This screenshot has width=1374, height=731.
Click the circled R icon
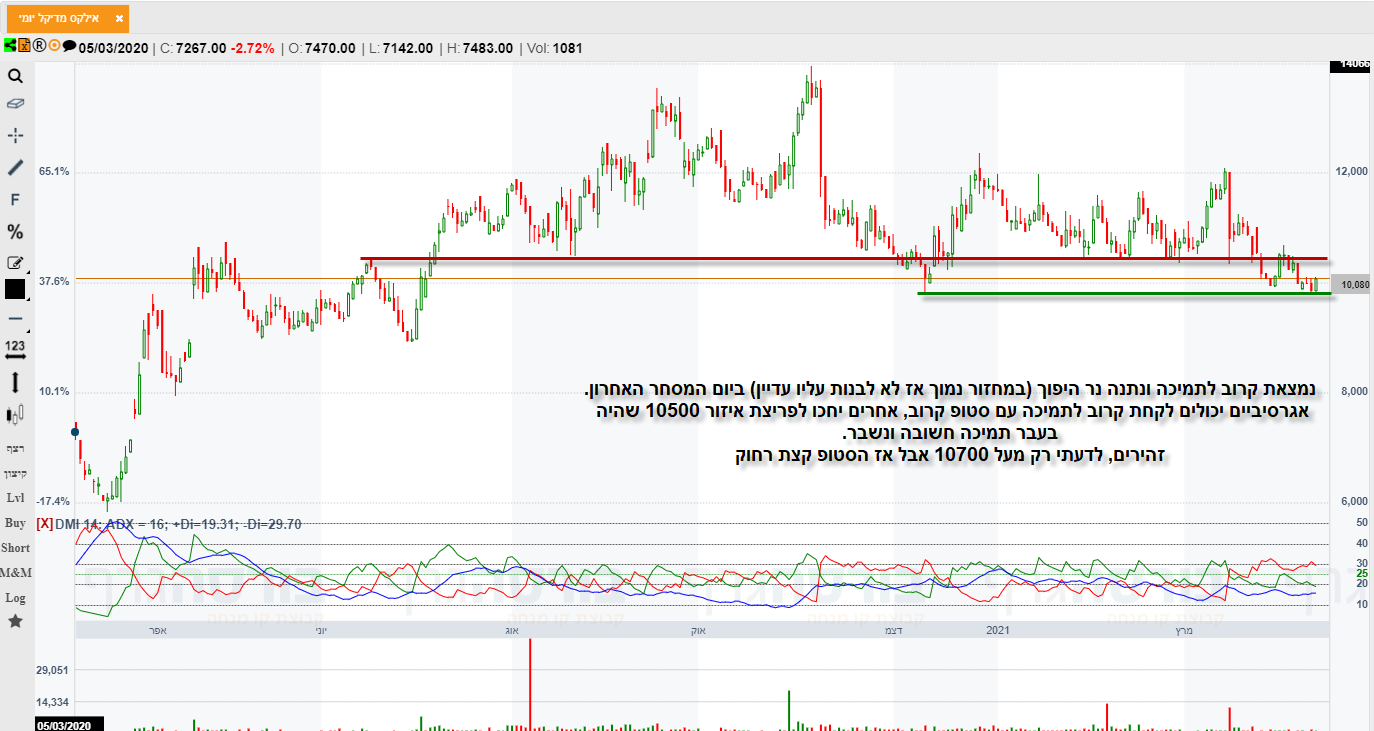click(x=39, y=45)
